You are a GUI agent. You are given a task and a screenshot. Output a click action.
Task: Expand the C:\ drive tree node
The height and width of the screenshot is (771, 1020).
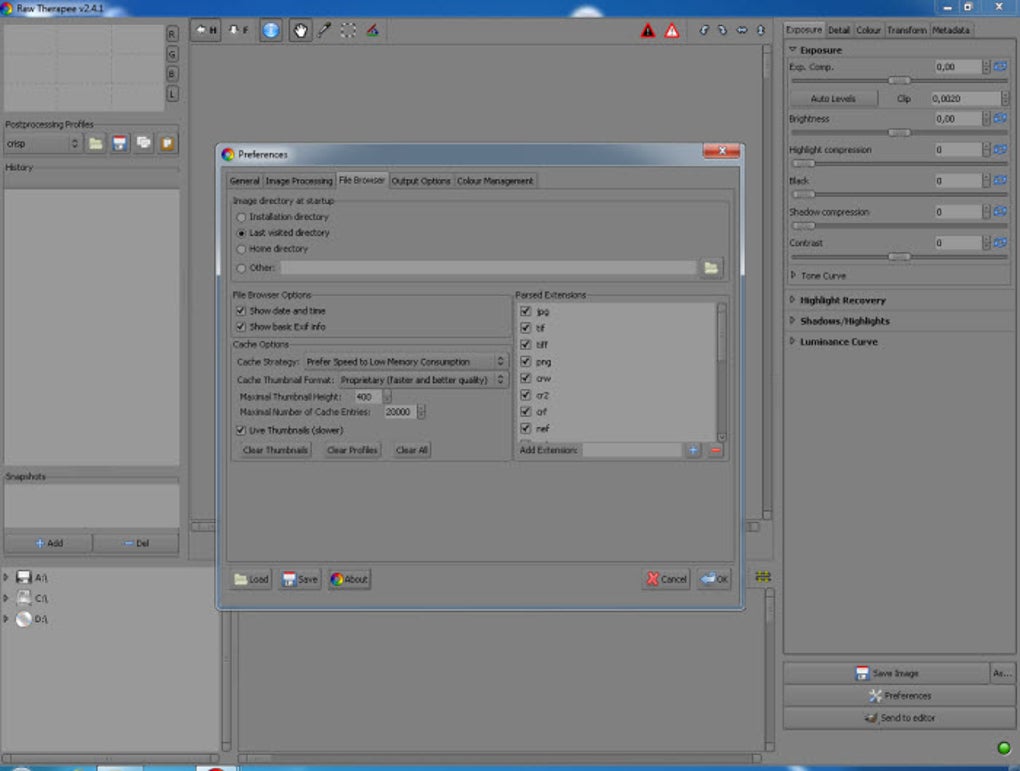click(6, 598)
